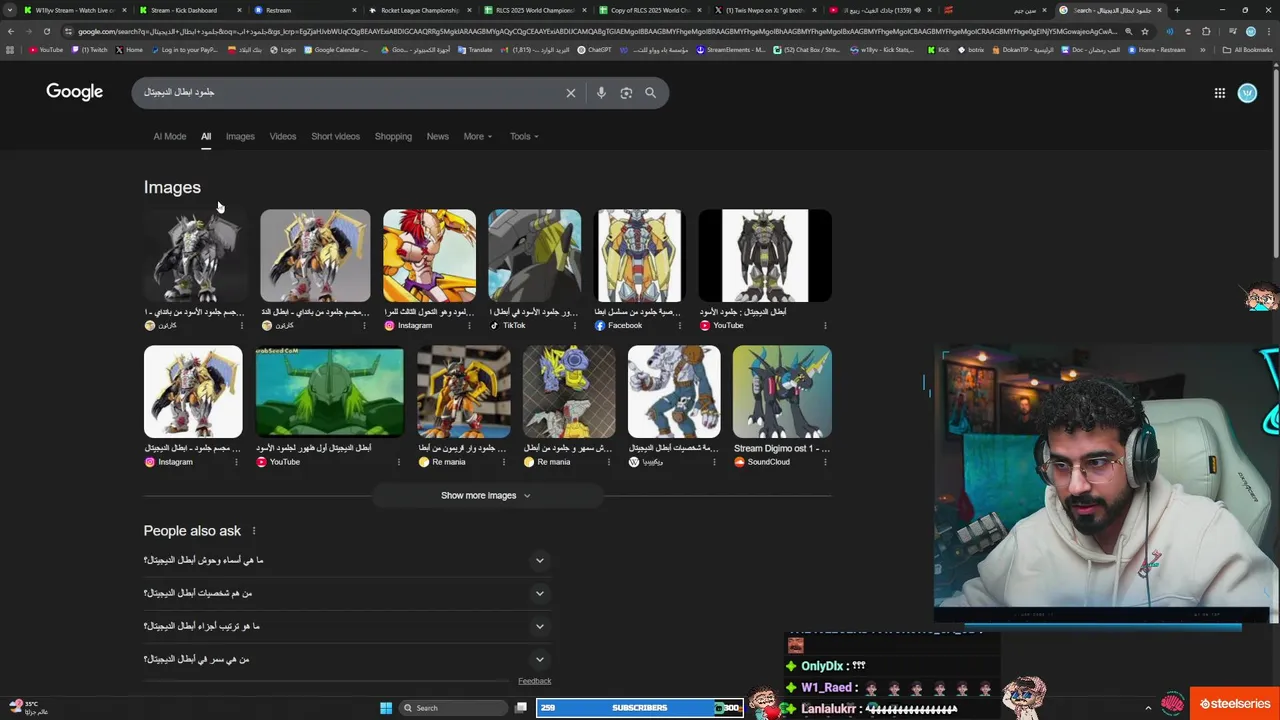Open the Google account avatar

(1247, 93)
